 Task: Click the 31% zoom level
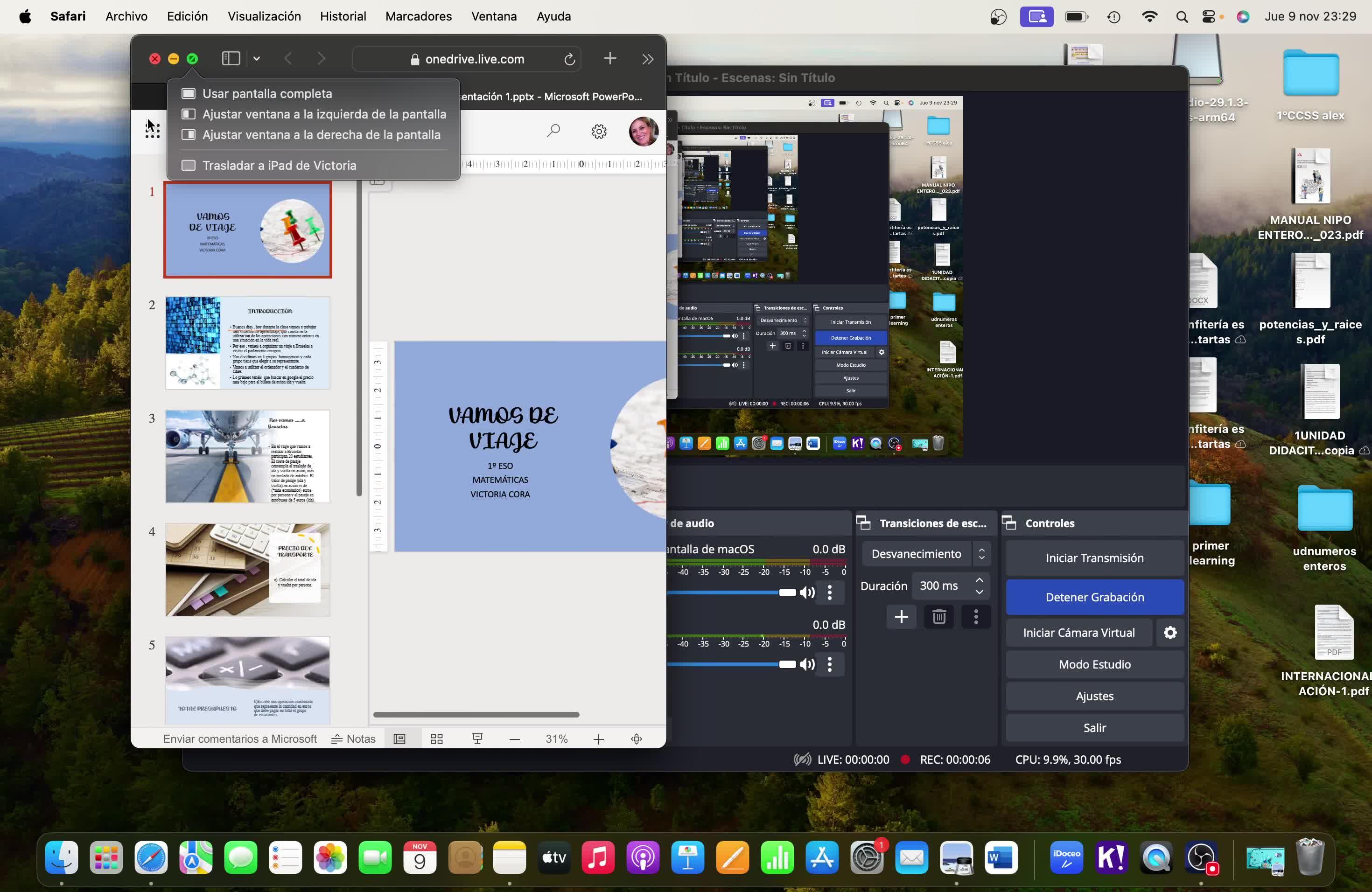557,739
